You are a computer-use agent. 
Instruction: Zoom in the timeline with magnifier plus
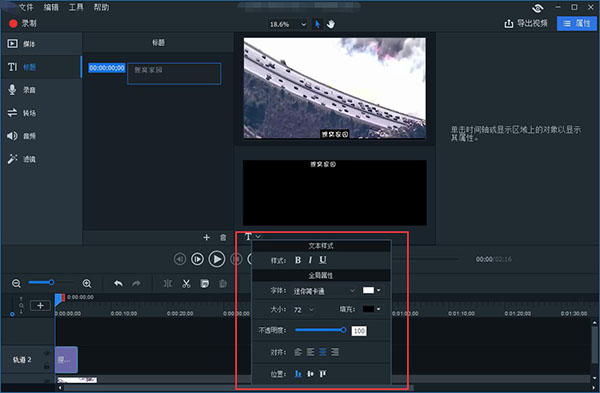click(x=87, y=284)
